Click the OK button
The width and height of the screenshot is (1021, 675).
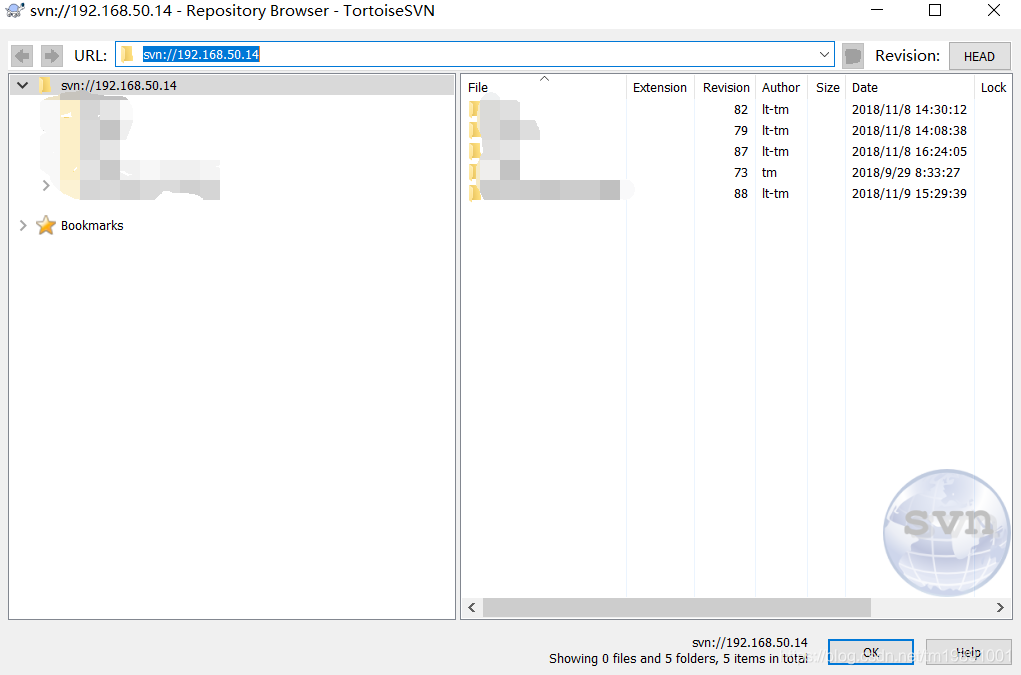(x=871, y=652)
